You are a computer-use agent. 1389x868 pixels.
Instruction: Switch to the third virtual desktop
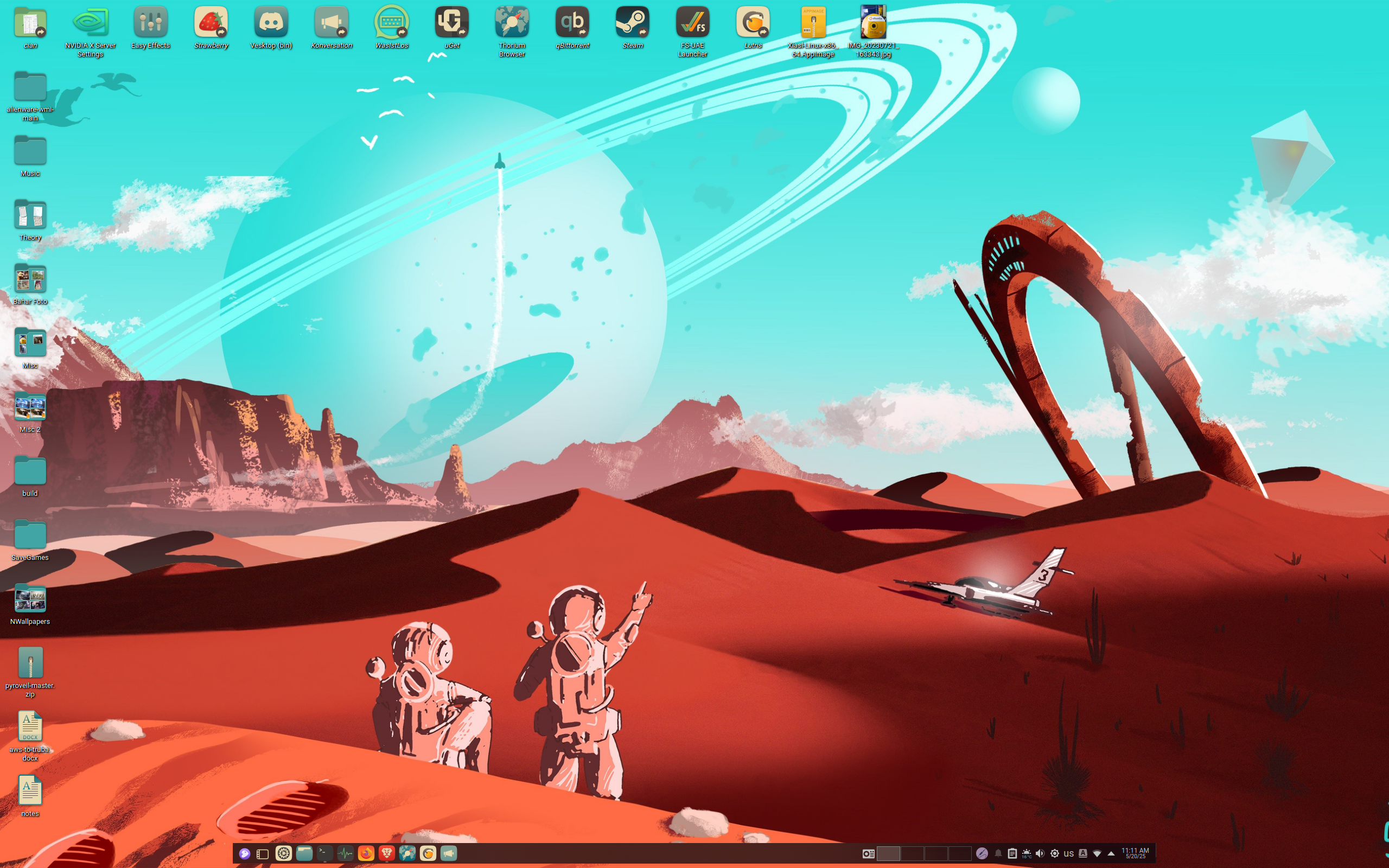click(x=935, y=854)
